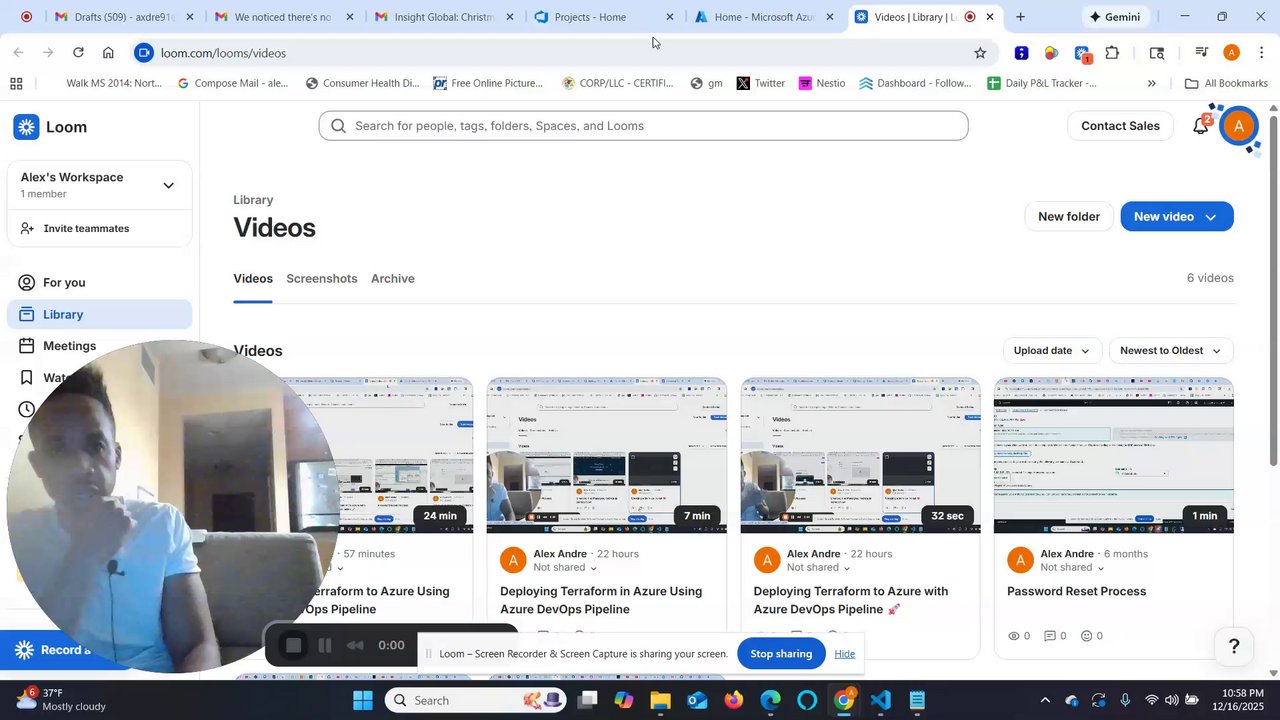
Task: Open the Library sidebar item
Action: tap(99, 314)
